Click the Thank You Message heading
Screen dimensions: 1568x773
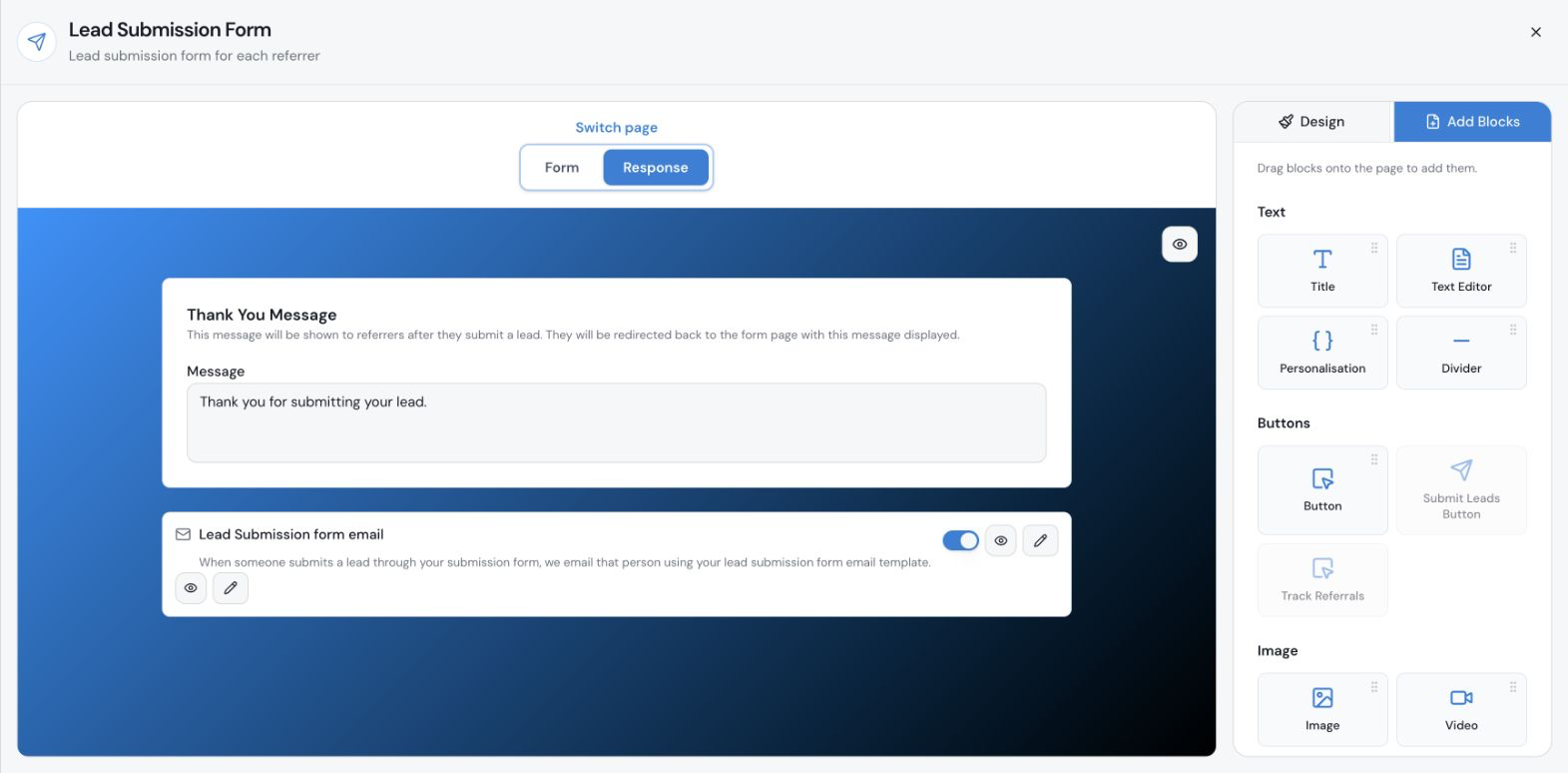261,315
